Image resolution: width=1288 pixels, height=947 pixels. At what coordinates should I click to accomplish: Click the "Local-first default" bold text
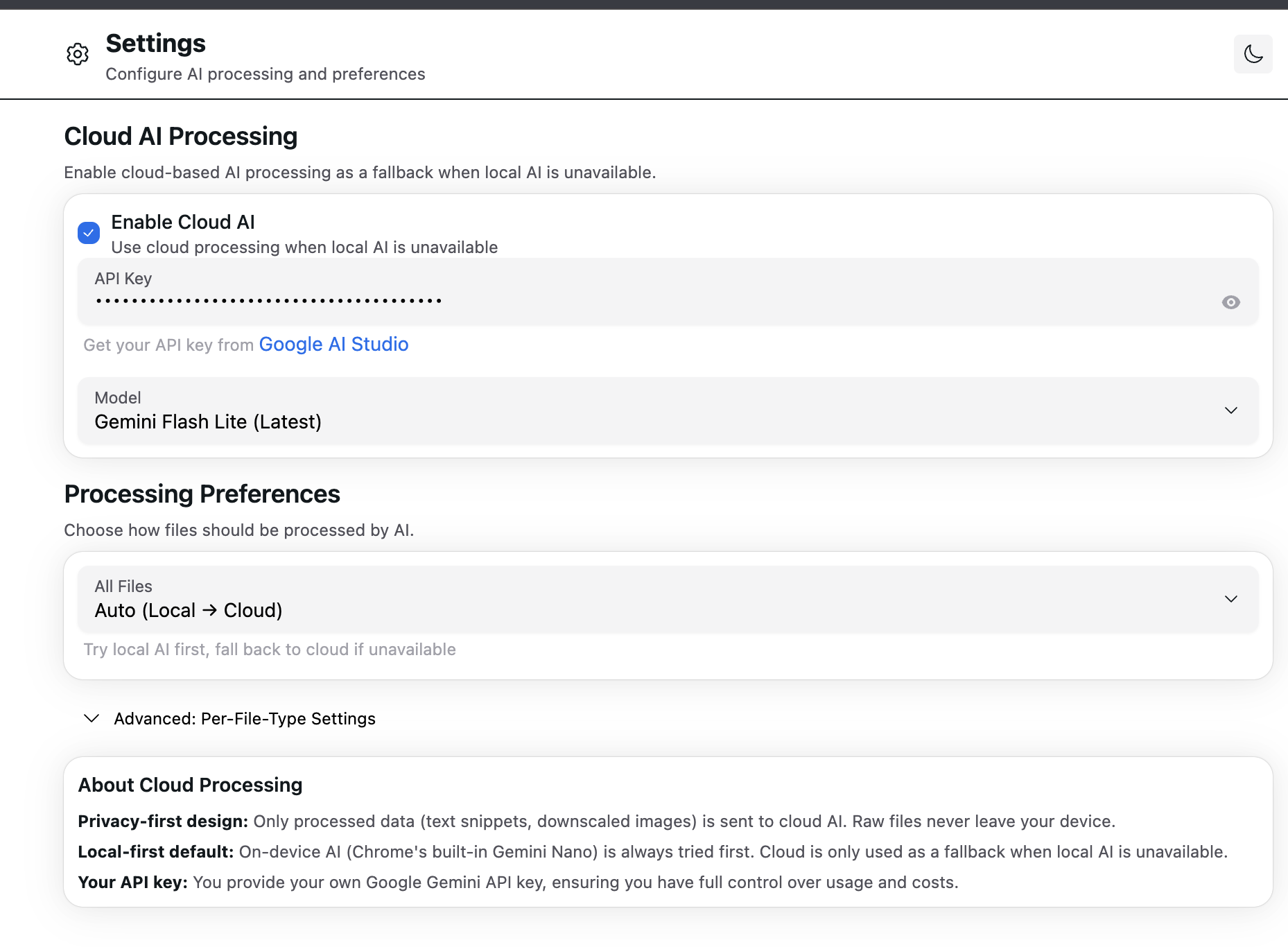pyautogui.click(x=155, y=852)
